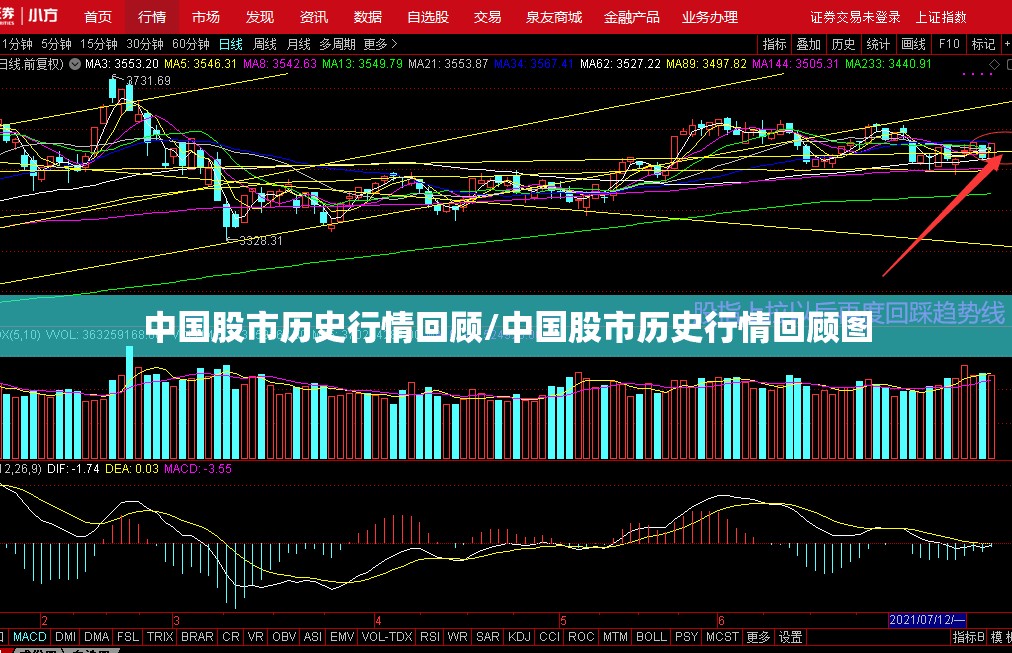
Task: Open the 交易 trading menu
Action: point(487,17)
